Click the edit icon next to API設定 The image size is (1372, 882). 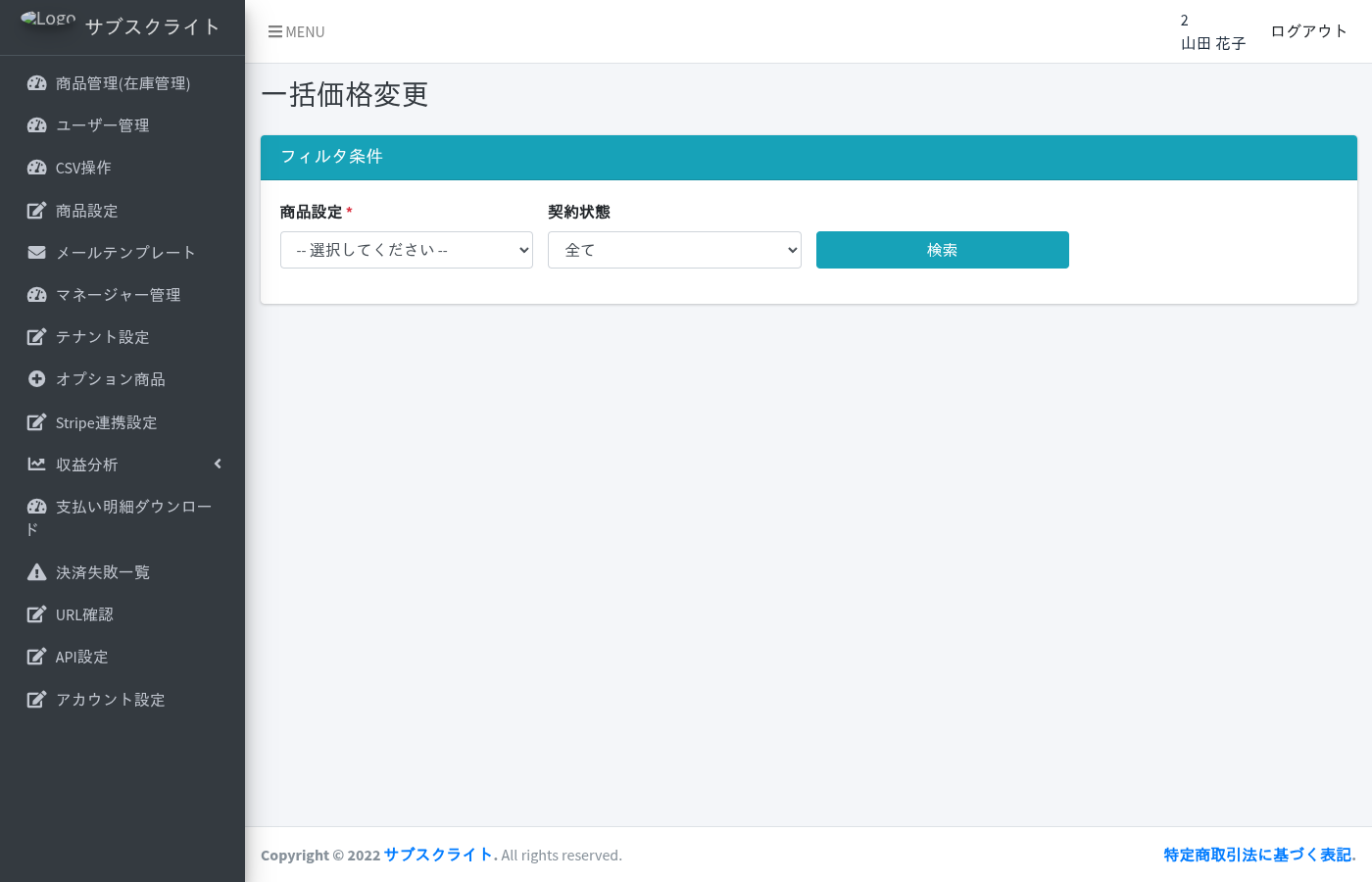pos(36,656)
